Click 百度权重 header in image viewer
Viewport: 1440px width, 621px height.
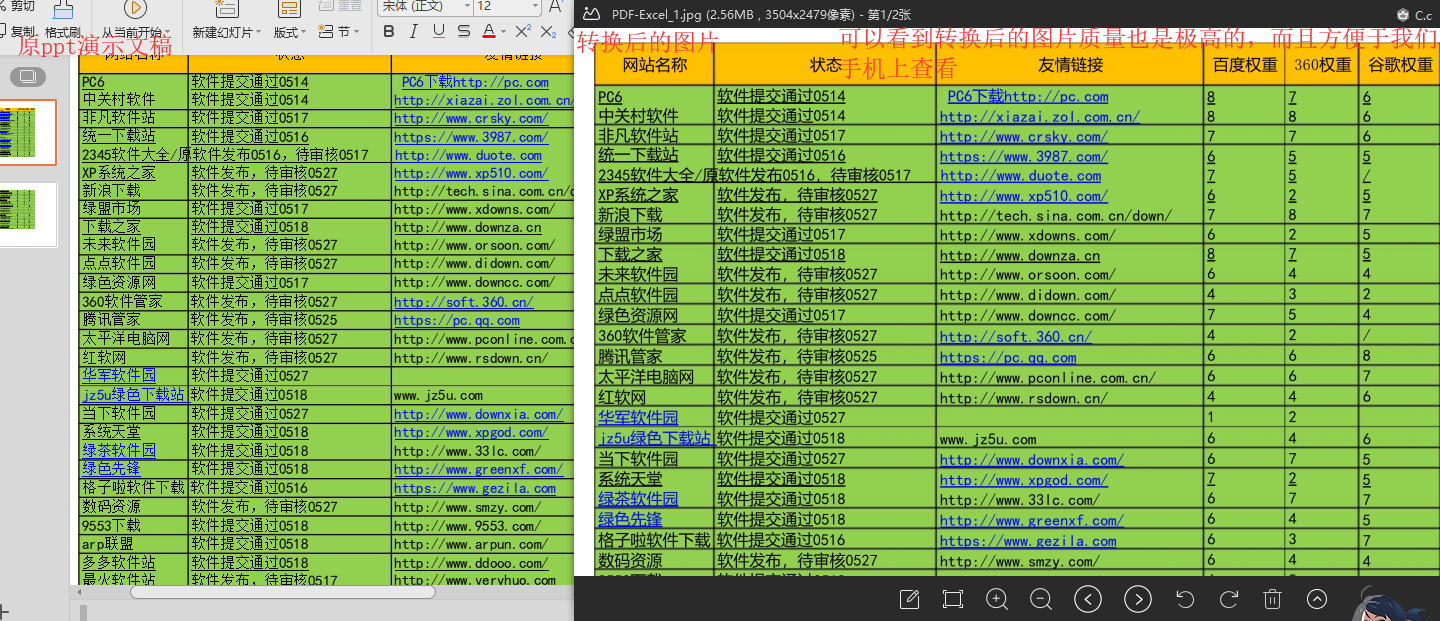tap(1244, 65)
